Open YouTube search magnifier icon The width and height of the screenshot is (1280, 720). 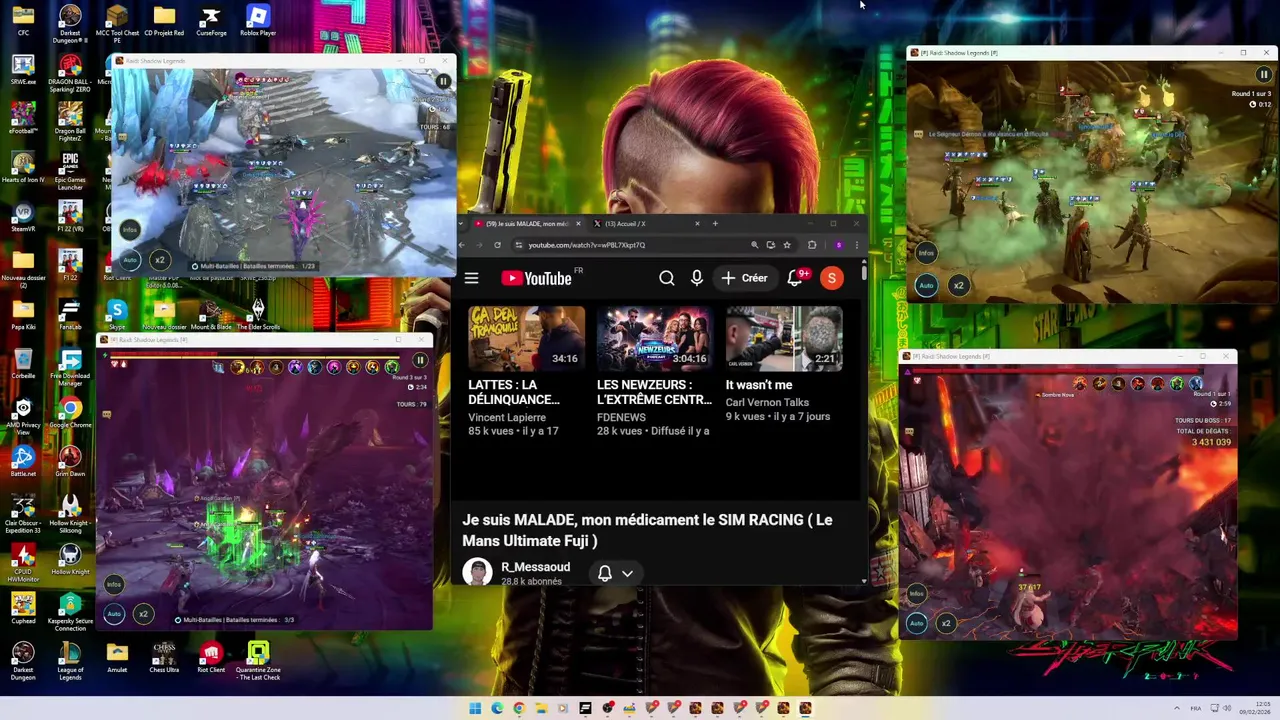(x=667, y=278)
